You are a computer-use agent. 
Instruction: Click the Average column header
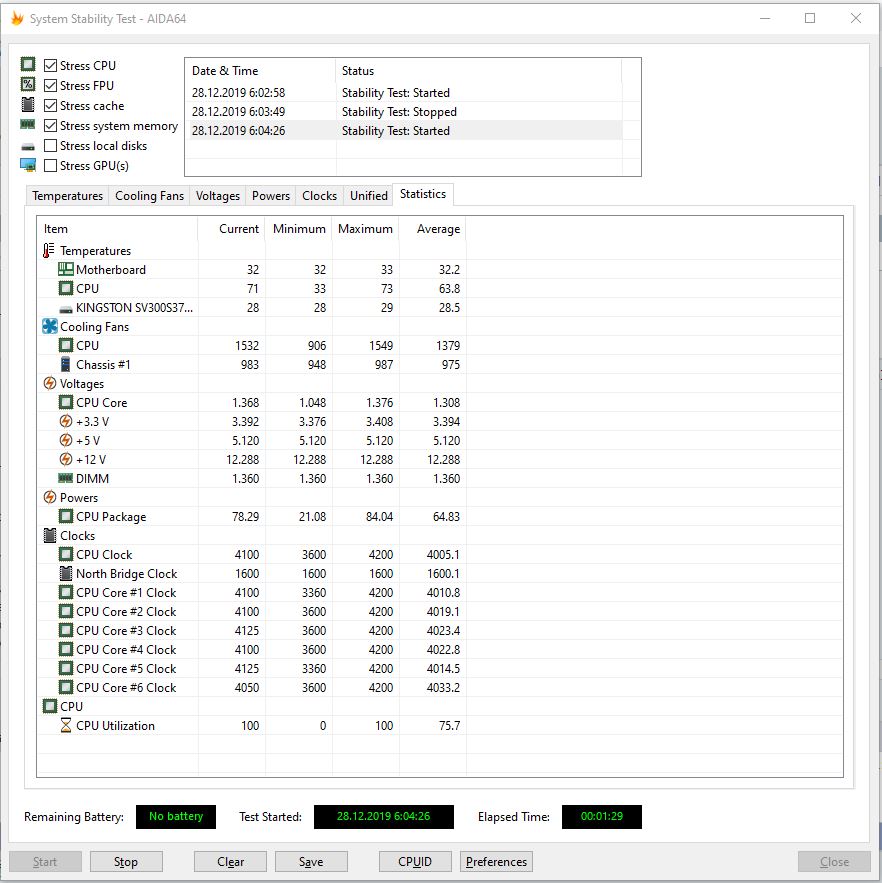433,229
